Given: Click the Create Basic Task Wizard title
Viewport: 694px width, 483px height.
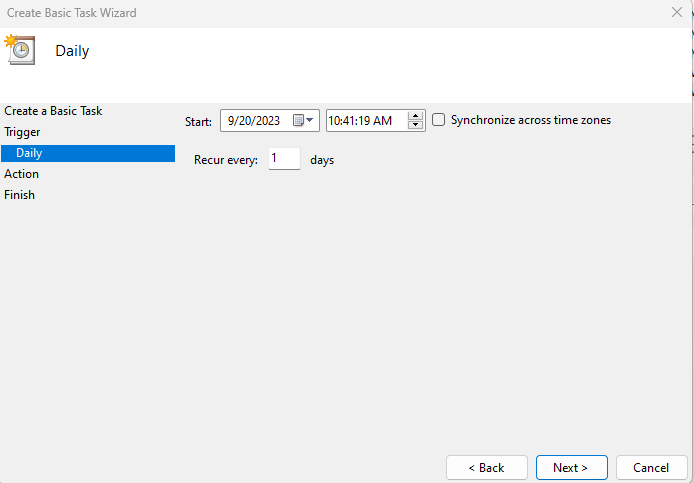Looking at the screenshot, I should [72, 13].
